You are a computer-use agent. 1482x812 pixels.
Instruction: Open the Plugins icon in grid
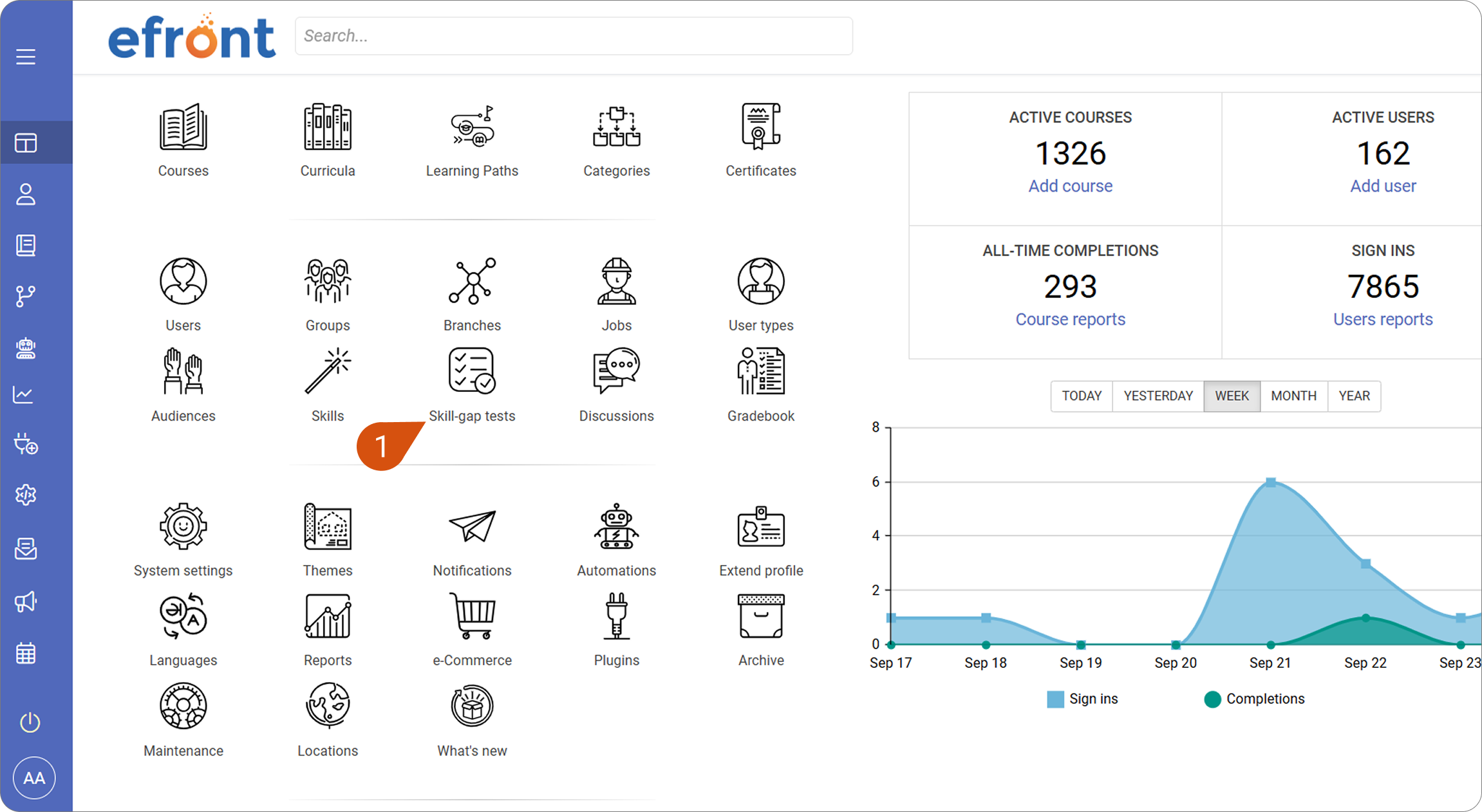(616, 616)
